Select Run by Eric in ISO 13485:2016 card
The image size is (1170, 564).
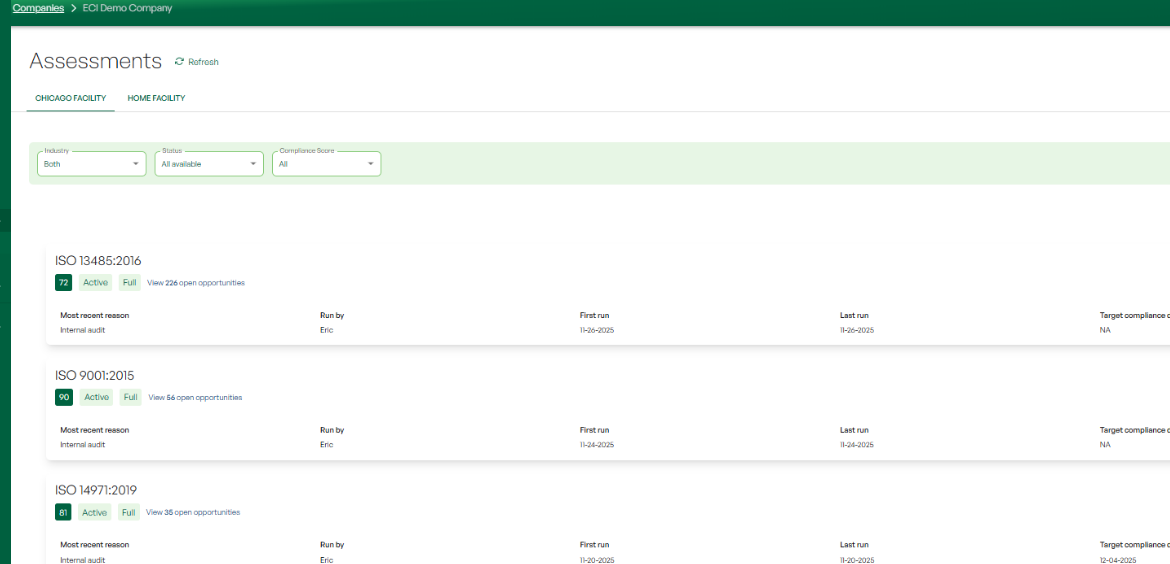[326, 330]
